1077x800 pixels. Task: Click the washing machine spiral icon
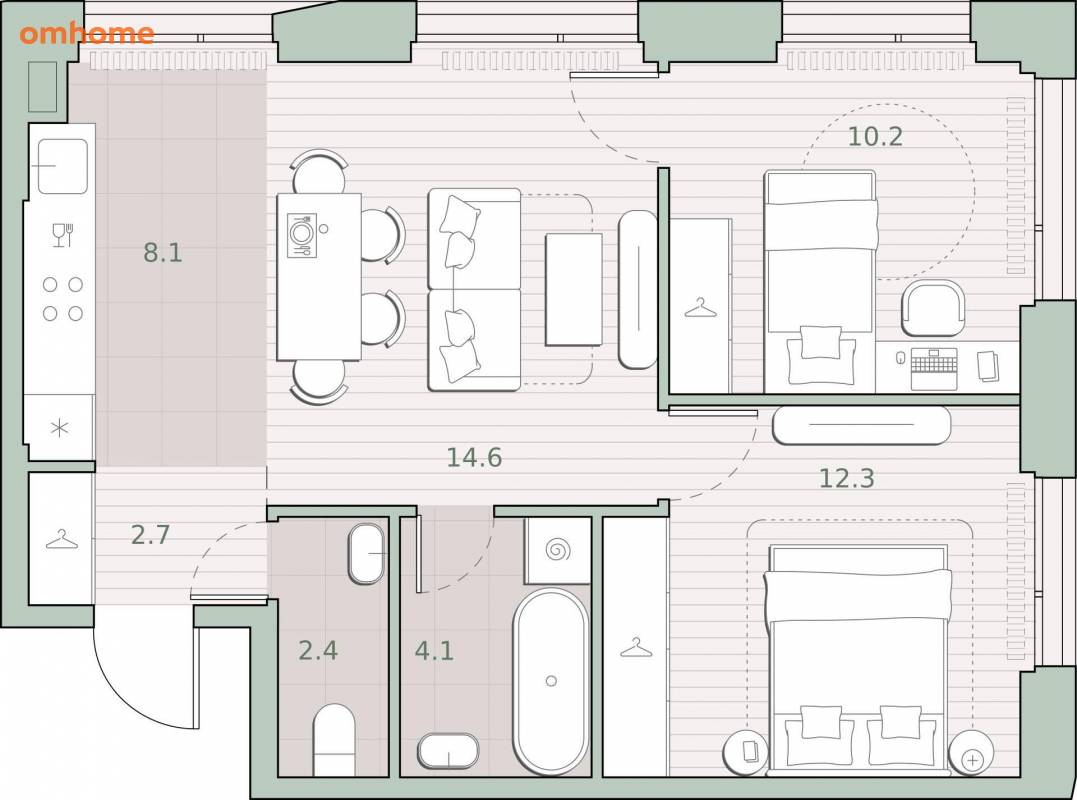(558, 550)
